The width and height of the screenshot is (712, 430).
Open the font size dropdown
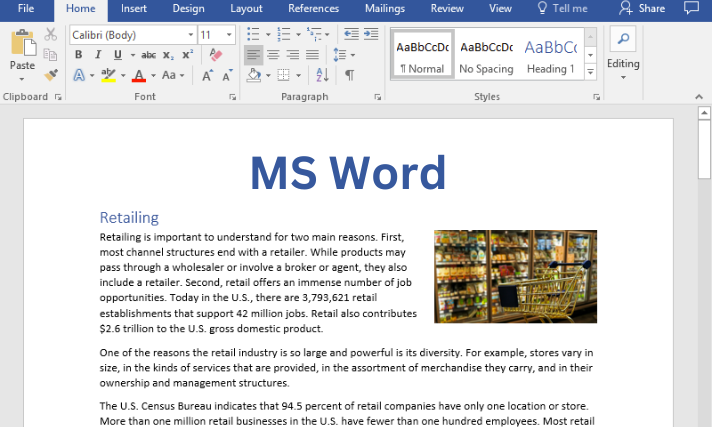230,35
